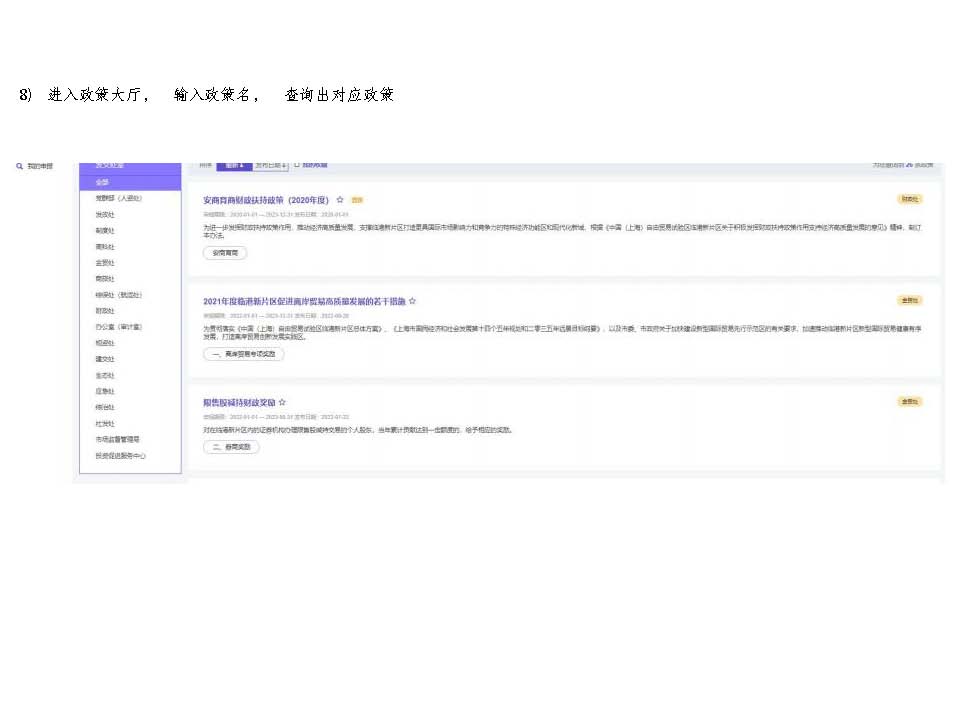Click the pill button under 限售股减持财政奖励
The width and height of the screenshot is (960, 720).
(x=231, y=447)
